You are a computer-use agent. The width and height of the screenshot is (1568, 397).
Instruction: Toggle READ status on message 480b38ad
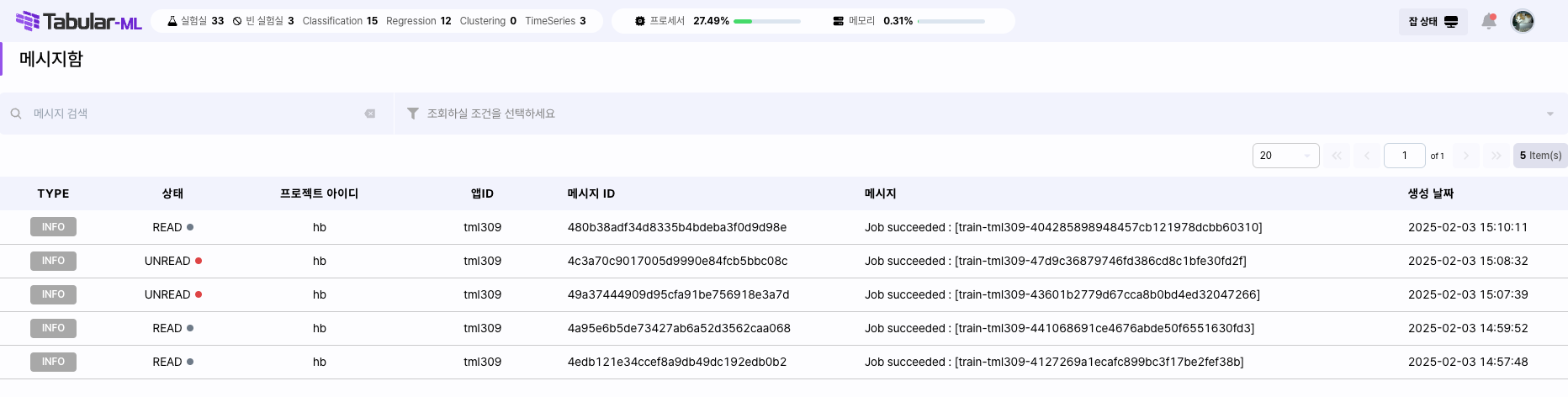[x=173, y=227]
